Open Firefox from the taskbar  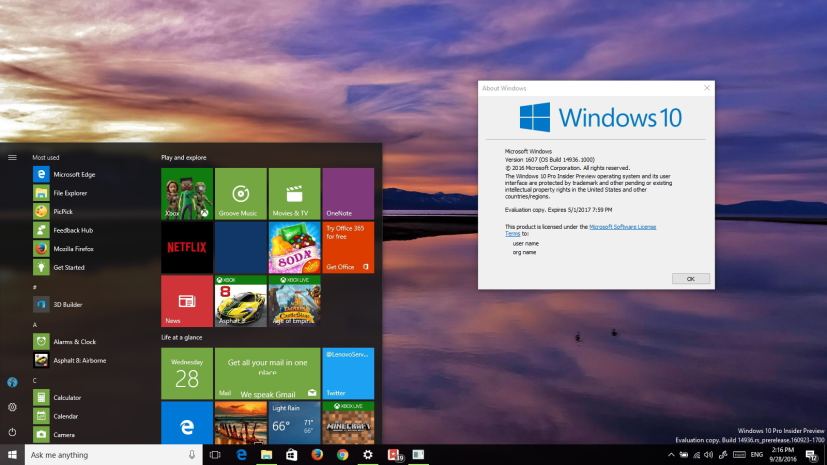317,454
